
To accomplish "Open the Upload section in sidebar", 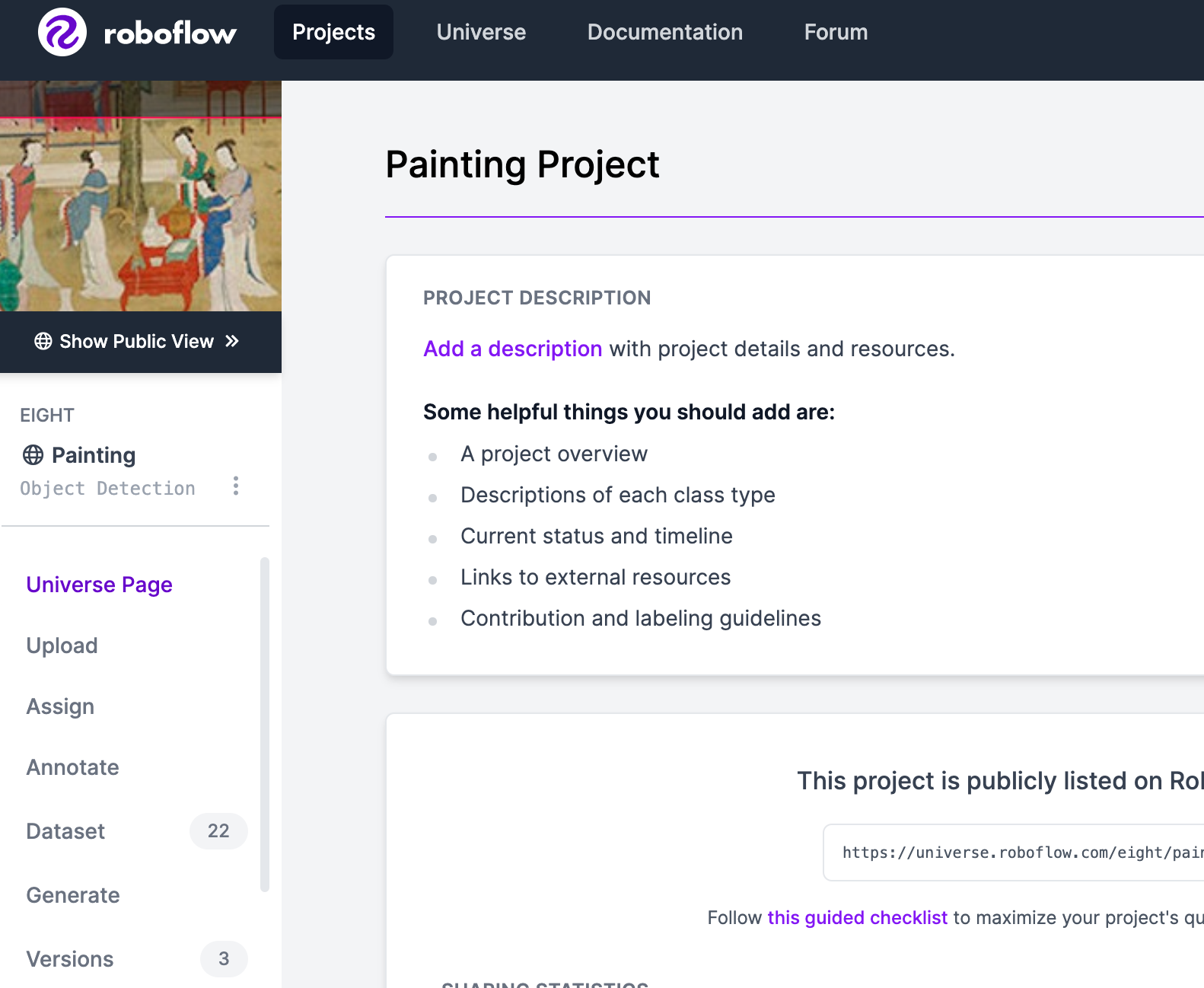I will click(62, 645).
